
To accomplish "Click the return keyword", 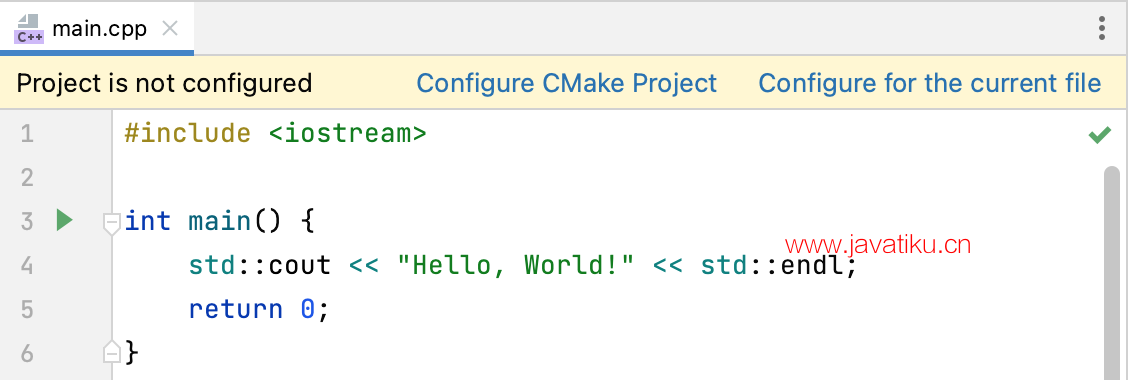I will pyautogui.click(x=235, y=309).
